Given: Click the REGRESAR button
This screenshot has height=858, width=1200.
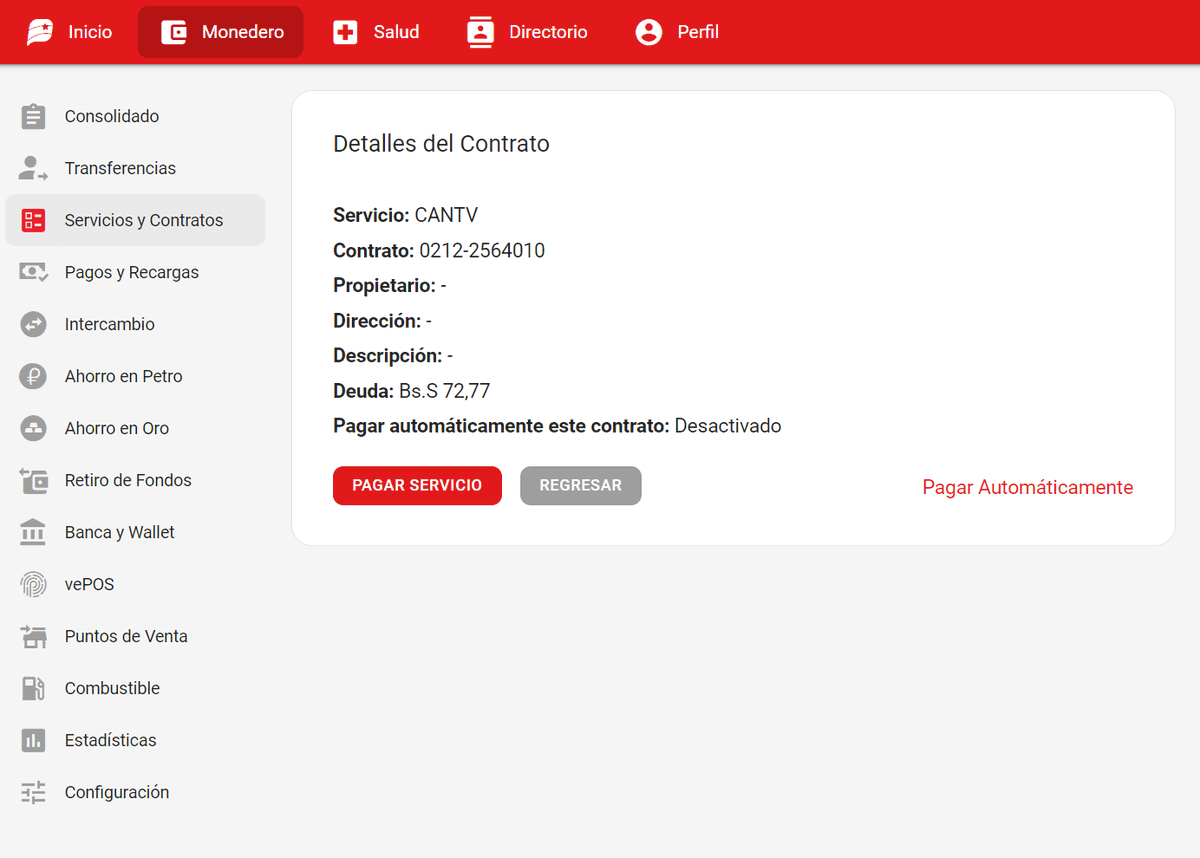Looking at the screenshot, I should coord(581,486).
